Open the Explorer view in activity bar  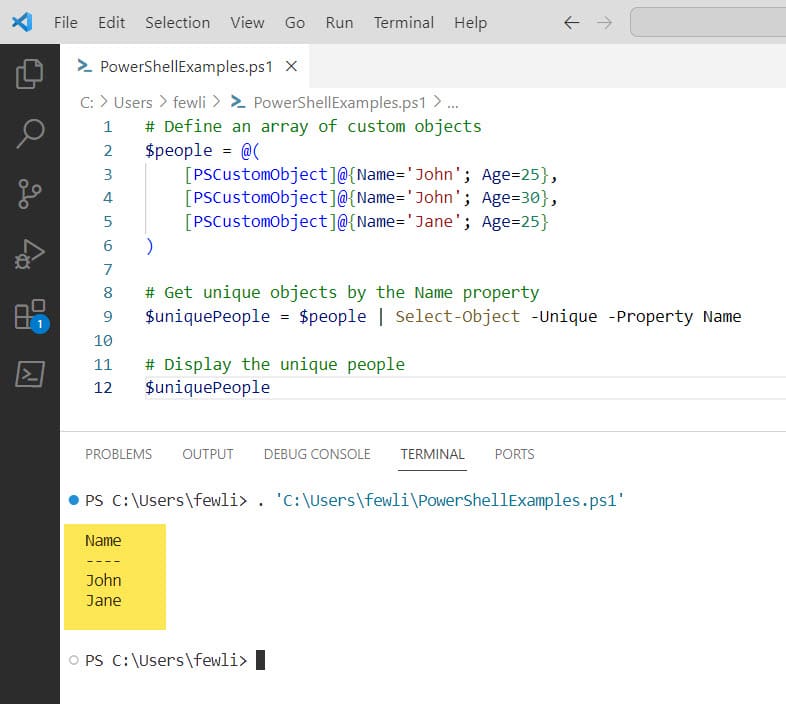coord(30,74)
